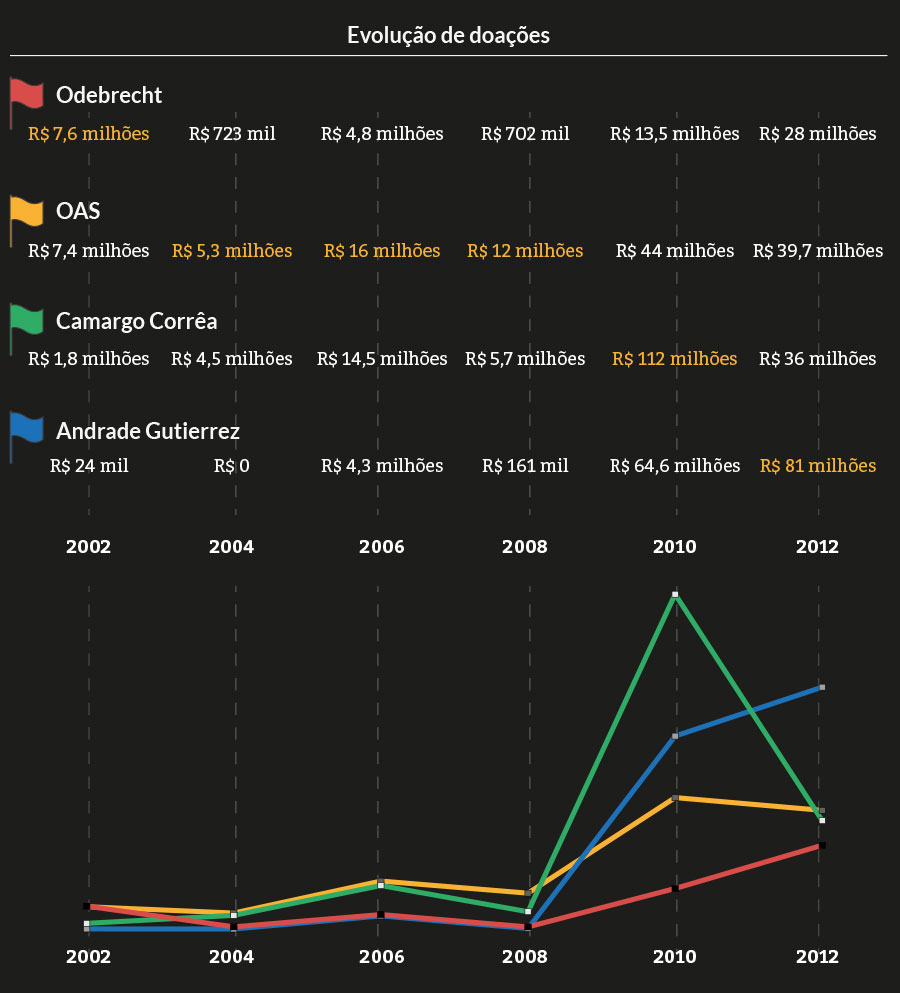Click the blue line's 2012 end point

point(822,687)
